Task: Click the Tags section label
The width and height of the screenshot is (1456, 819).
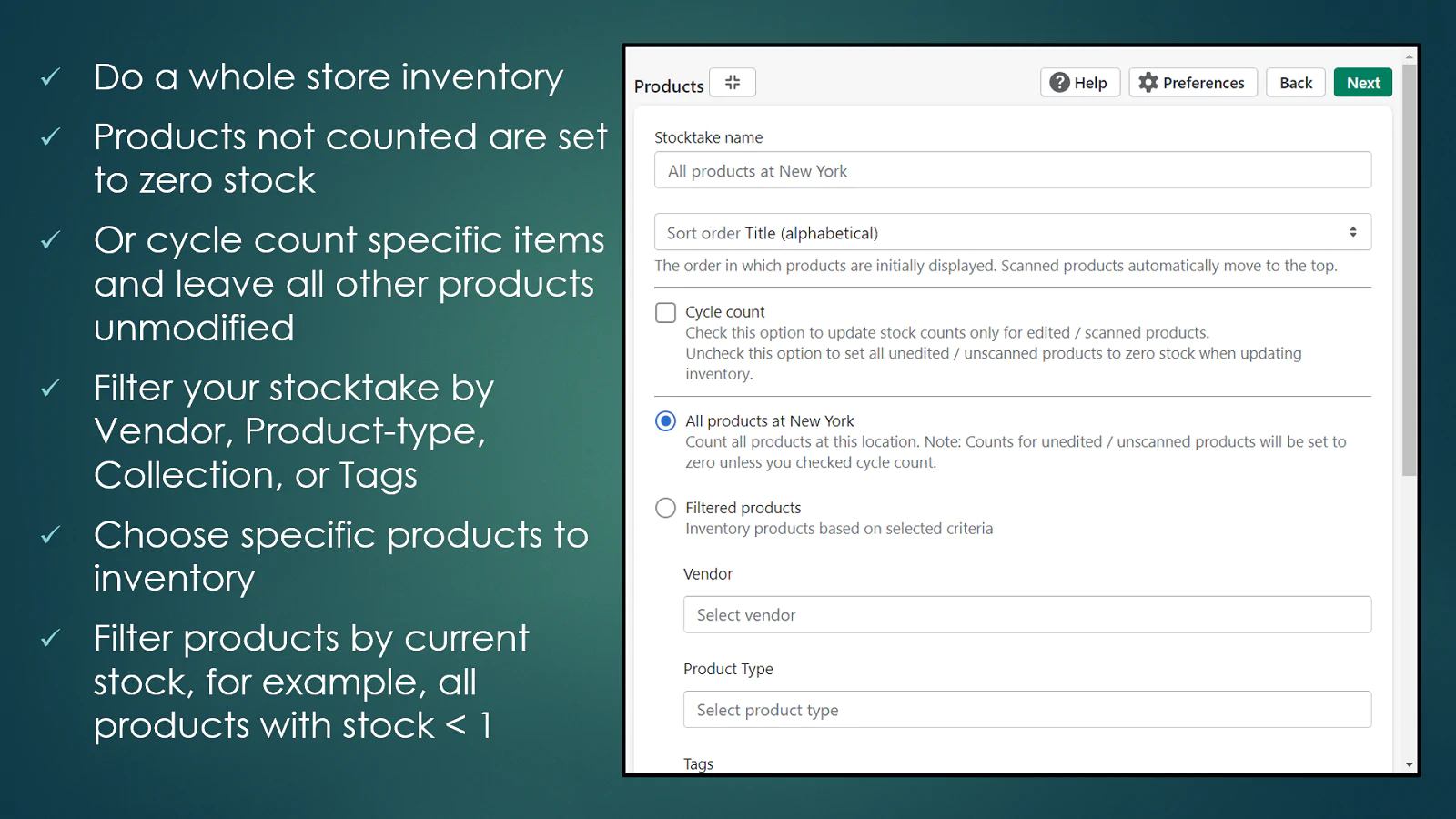Action: point(699,764)
